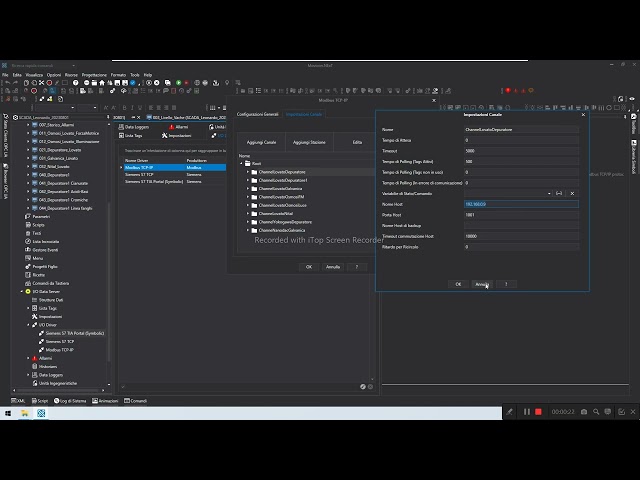
Task: Open the Animazioni bottom tab
Action: pos(105,401)
